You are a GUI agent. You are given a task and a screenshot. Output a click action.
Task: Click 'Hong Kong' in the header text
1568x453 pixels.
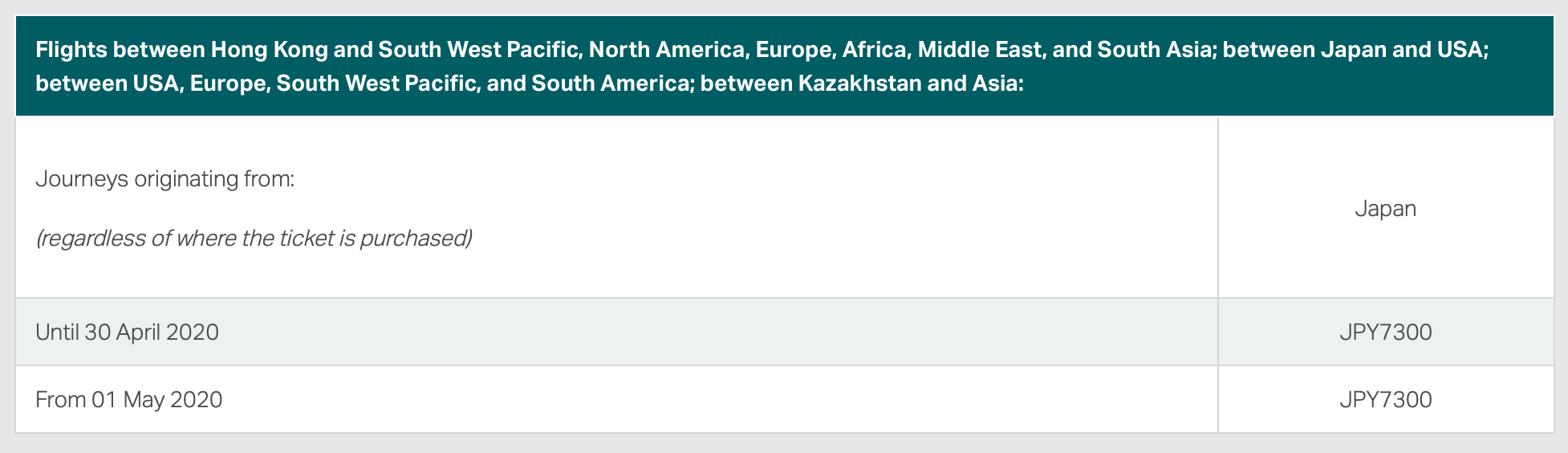(270, 50)
